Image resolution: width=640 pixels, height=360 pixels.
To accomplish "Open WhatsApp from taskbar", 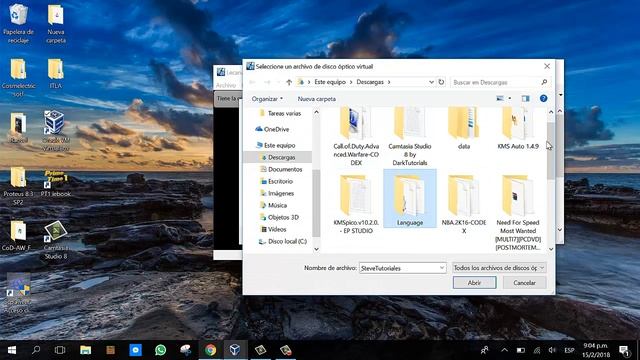I will [x=160, y=350].
